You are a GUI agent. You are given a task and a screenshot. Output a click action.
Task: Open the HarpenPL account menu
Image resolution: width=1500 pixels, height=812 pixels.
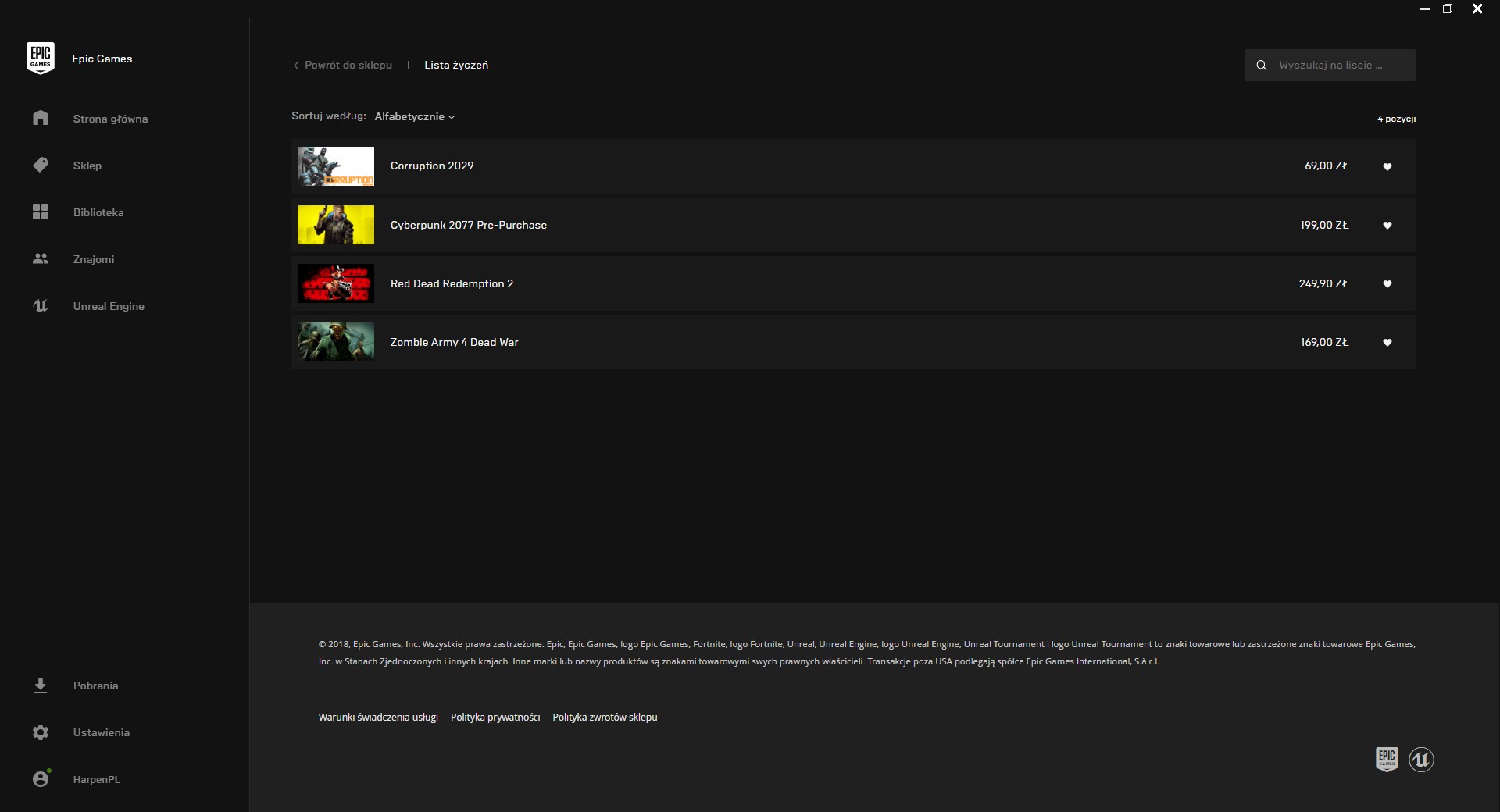97,779
